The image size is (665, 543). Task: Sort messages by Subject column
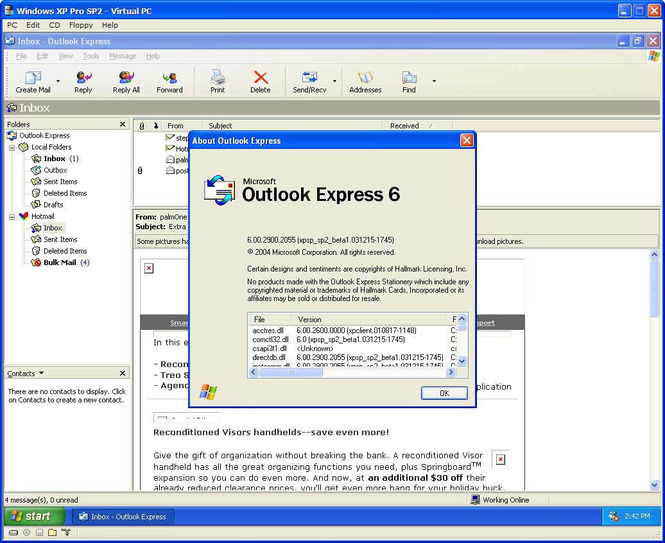point(292,126)
